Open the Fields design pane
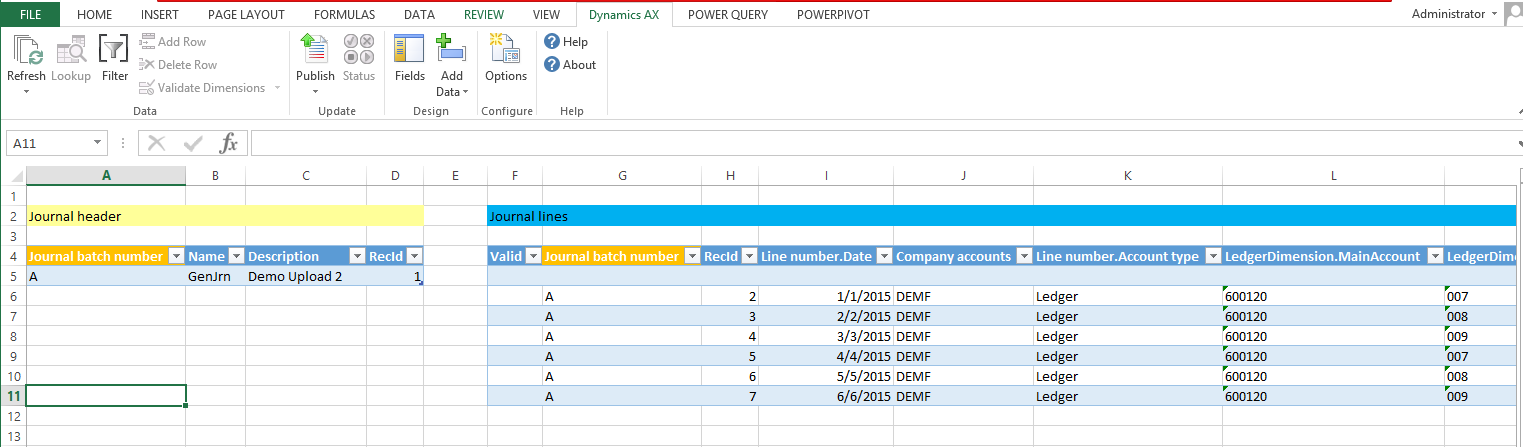The width and height of the screenshot is (1523, 447). click(410, 51)
